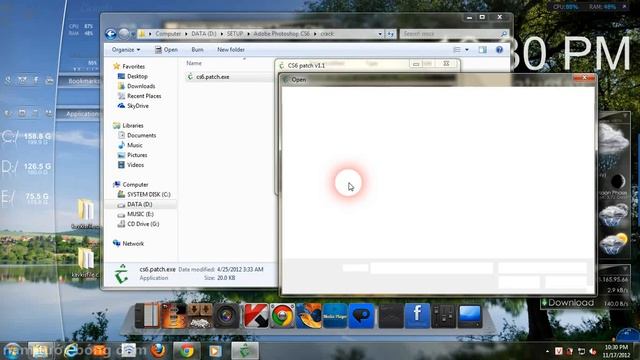Click the green patch app taskbar button
640x360 pixels.
pyautogui.click(x=245, y=351)
